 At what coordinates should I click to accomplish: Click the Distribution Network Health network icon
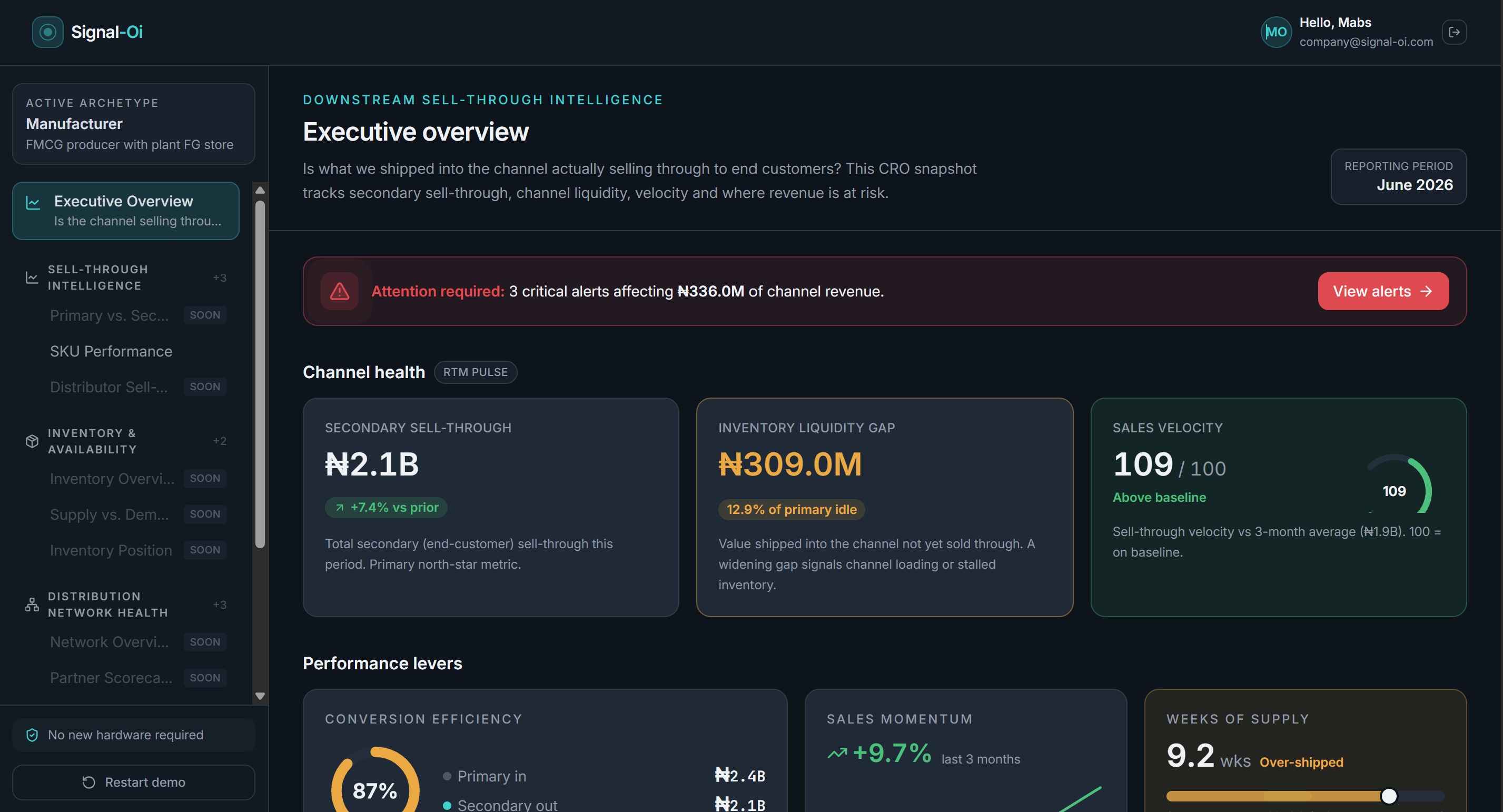(x=32, y=605)
